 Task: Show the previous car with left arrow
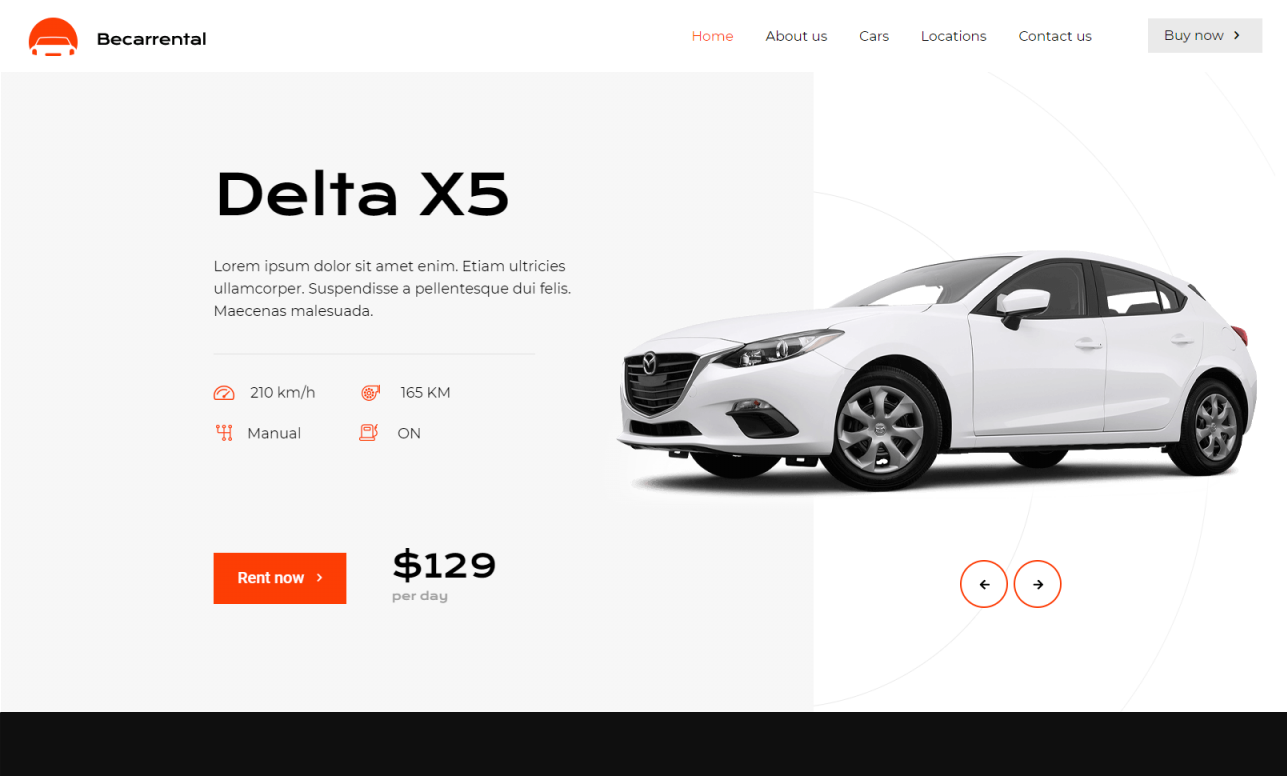pyautogui.click(x=984, y=584)
